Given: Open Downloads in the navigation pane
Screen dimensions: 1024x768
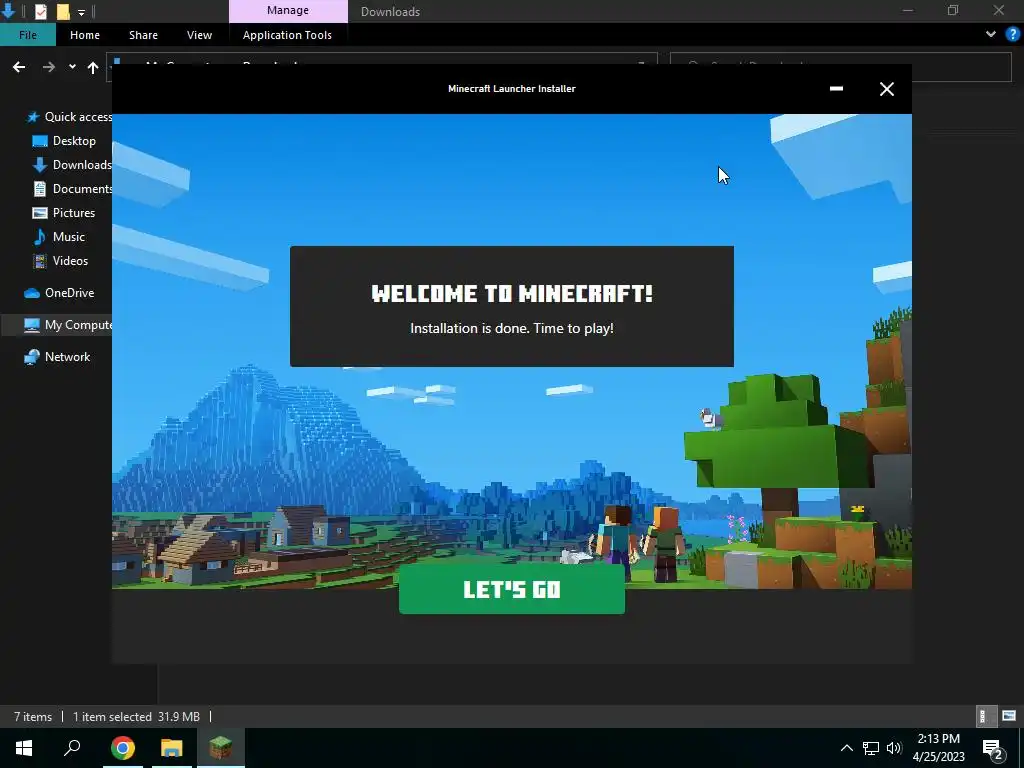Looking at the screenshot, I should [72, 165].
